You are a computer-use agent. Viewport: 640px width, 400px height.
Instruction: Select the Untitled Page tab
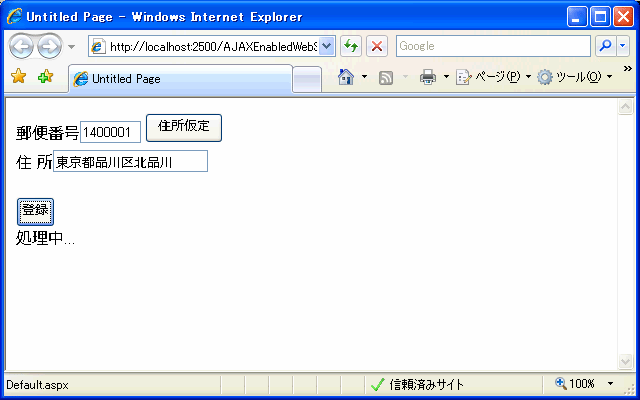[180, 79]
